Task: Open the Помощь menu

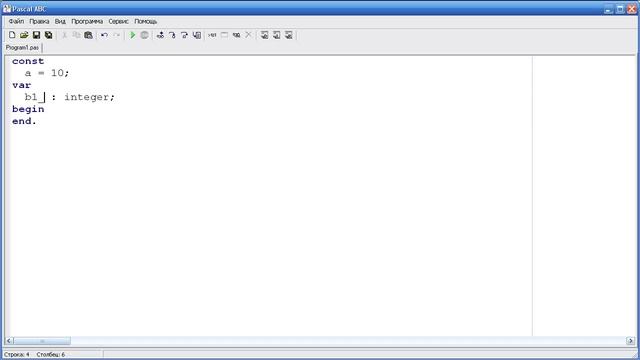Action: click(x=146, y=21)
